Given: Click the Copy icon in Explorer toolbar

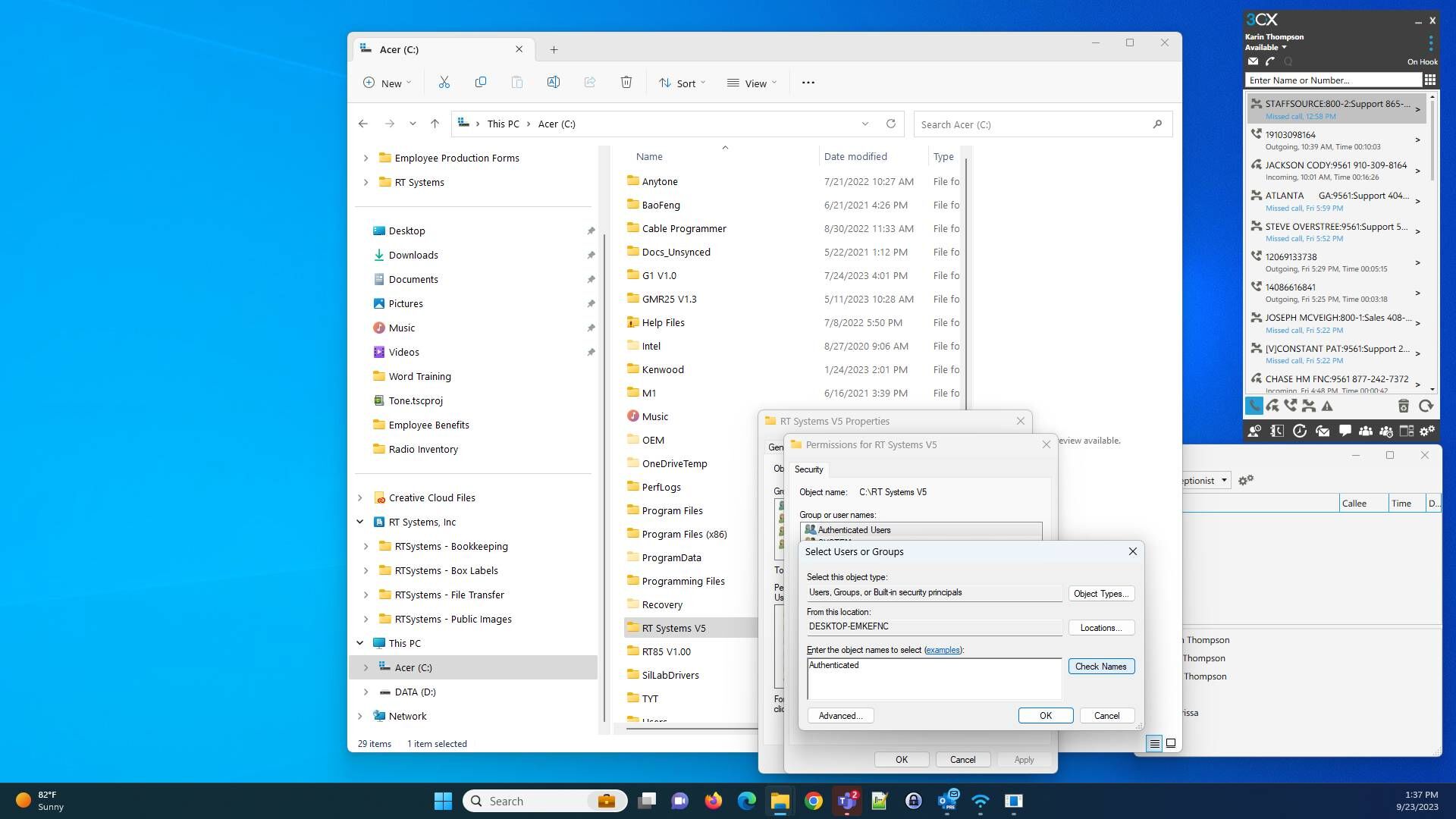Looking at the screenshot, I should 481,83.
